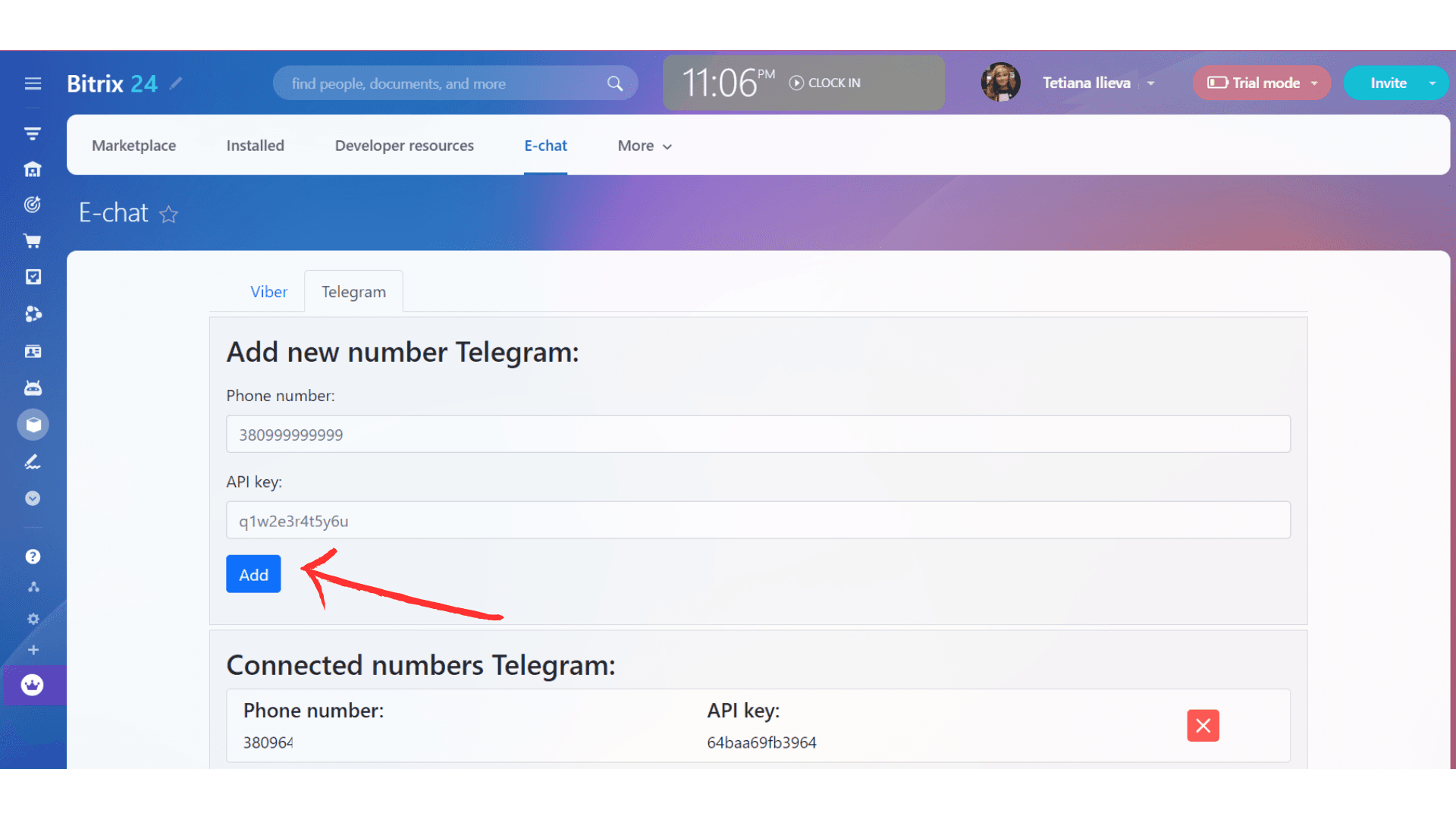
Task: Click the group people sidebar icon
Action: [x=33, y=314]
